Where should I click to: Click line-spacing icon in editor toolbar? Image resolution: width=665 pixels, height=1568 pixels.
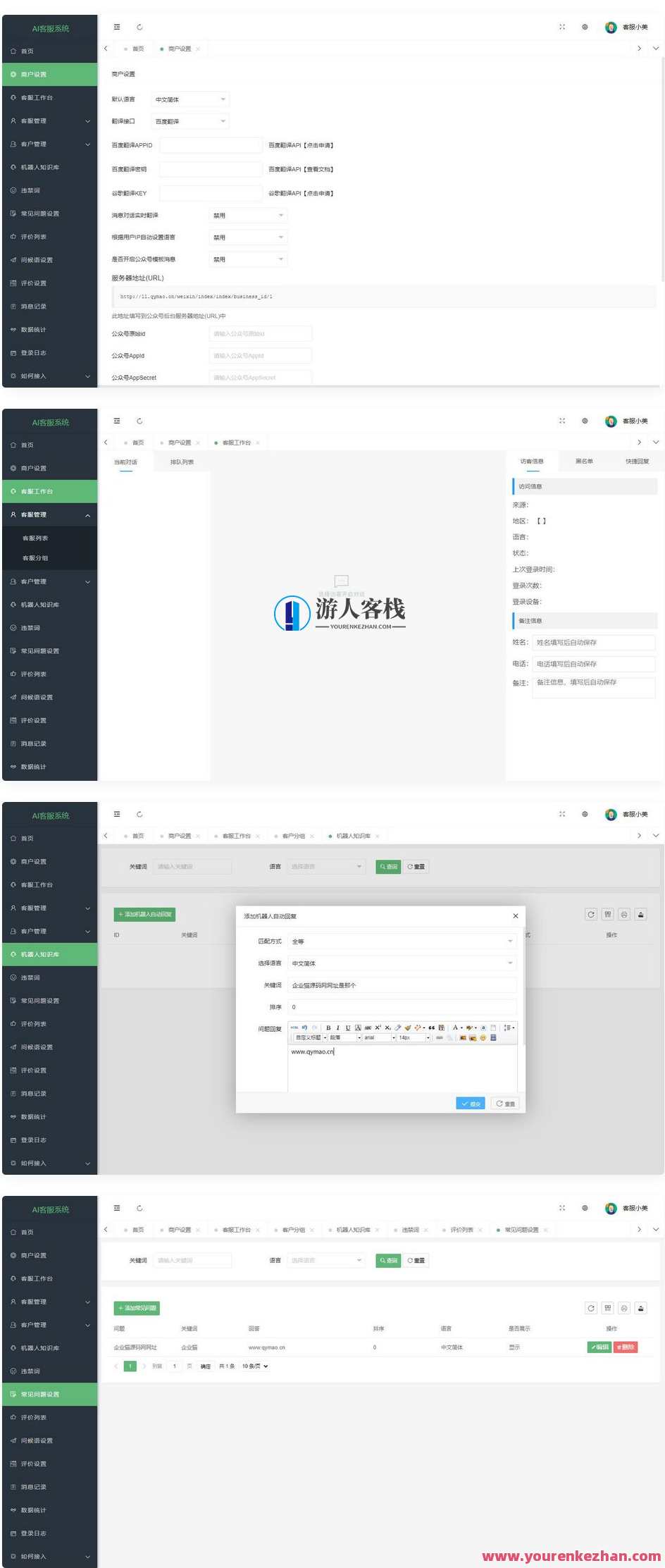pyautogui.click(x=507, y=1027)
